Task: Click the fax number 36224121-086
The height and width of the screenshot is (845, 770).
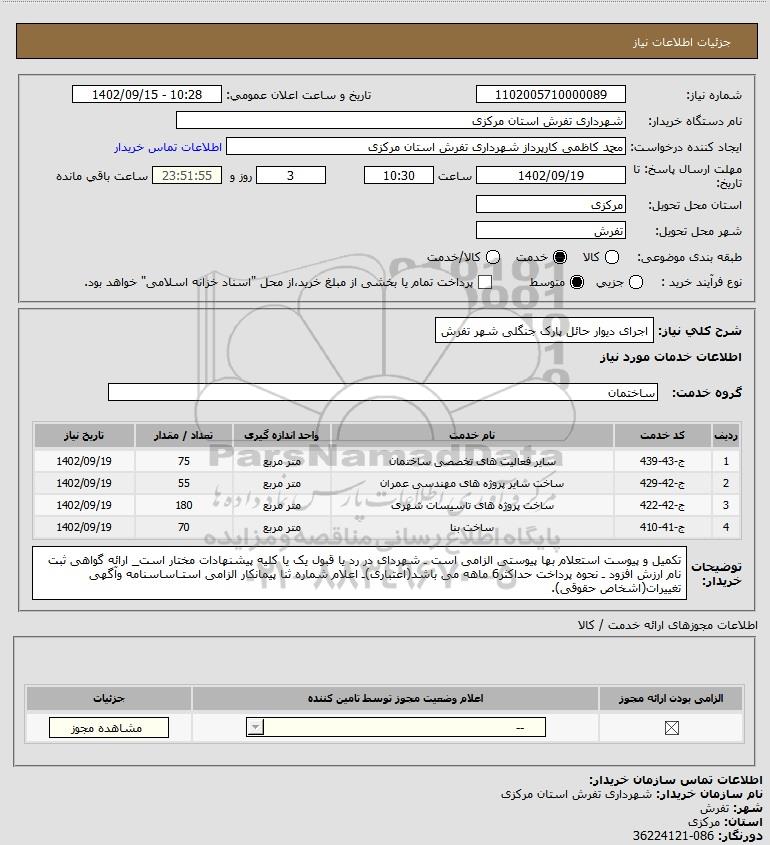Action: tap(673, 836)
